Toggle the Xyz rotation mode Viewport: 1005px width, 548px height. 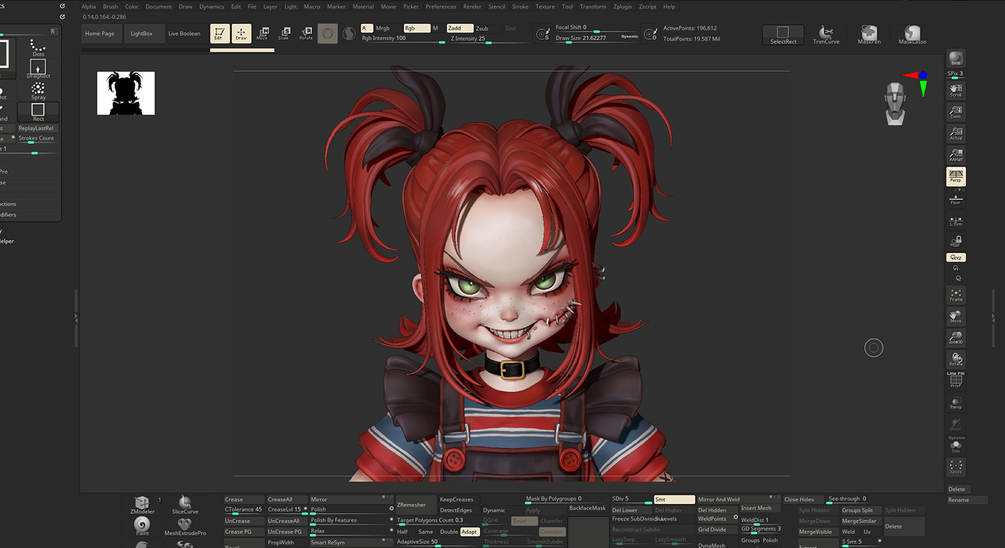(x=956, y=257)
